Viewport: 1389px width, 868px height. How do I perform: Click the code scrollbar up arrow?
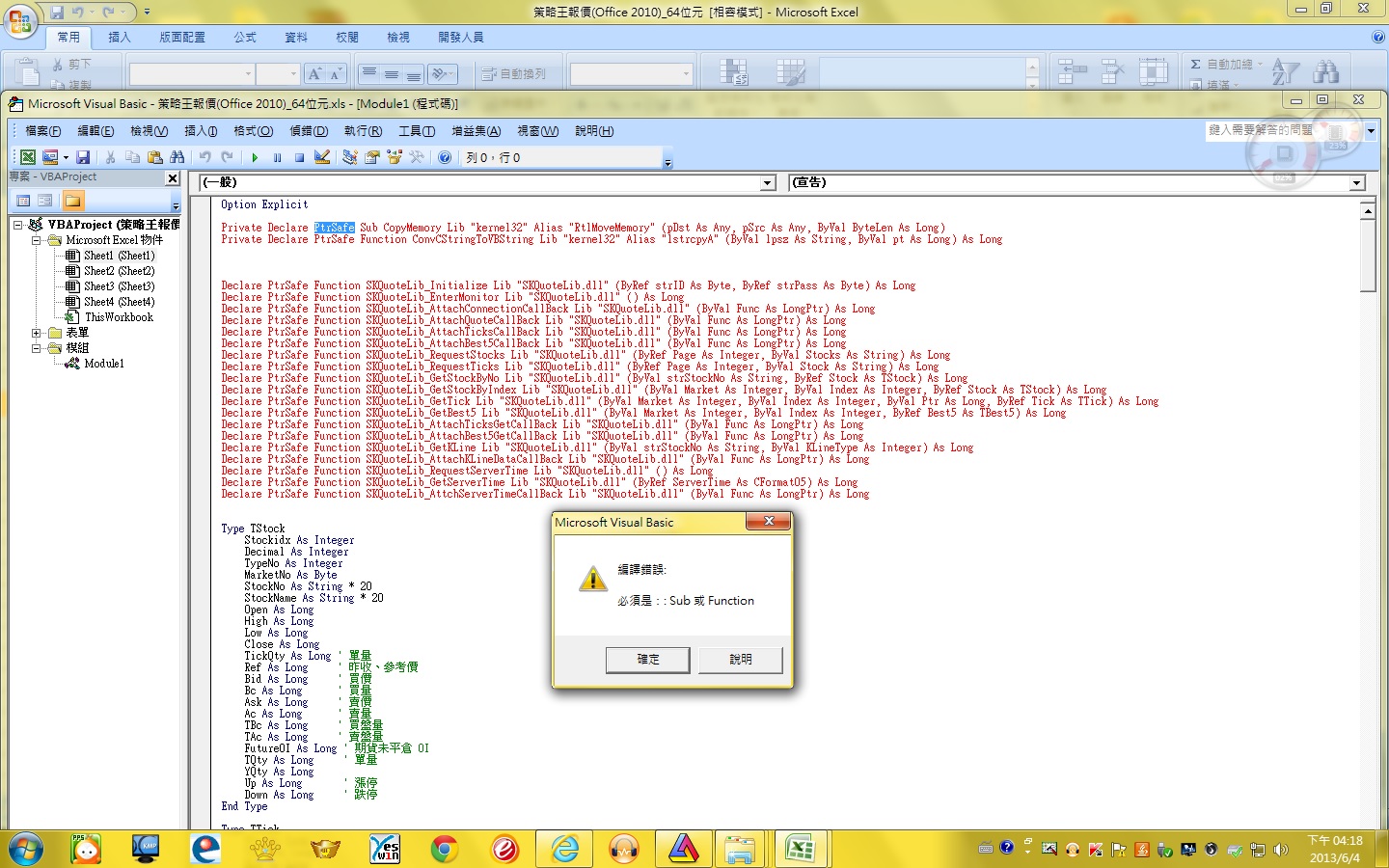coord(1368,210)
